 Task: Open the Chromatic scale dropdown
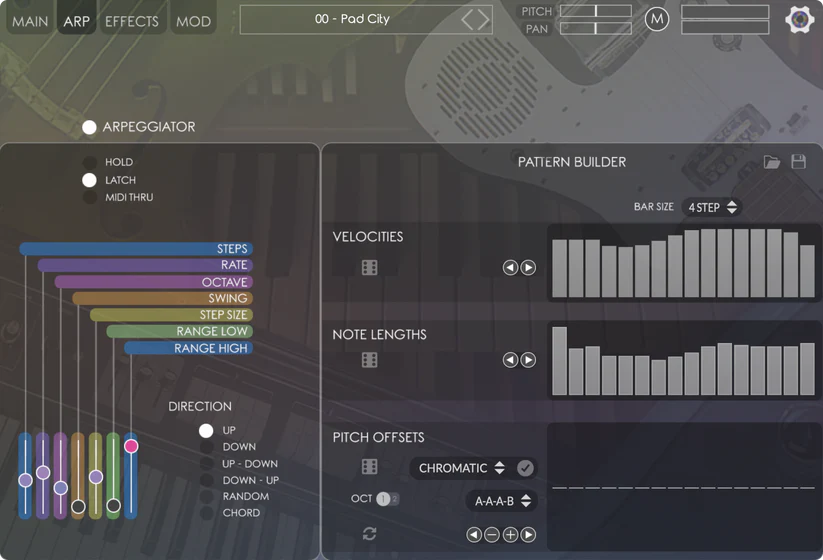tap(461, 468)
